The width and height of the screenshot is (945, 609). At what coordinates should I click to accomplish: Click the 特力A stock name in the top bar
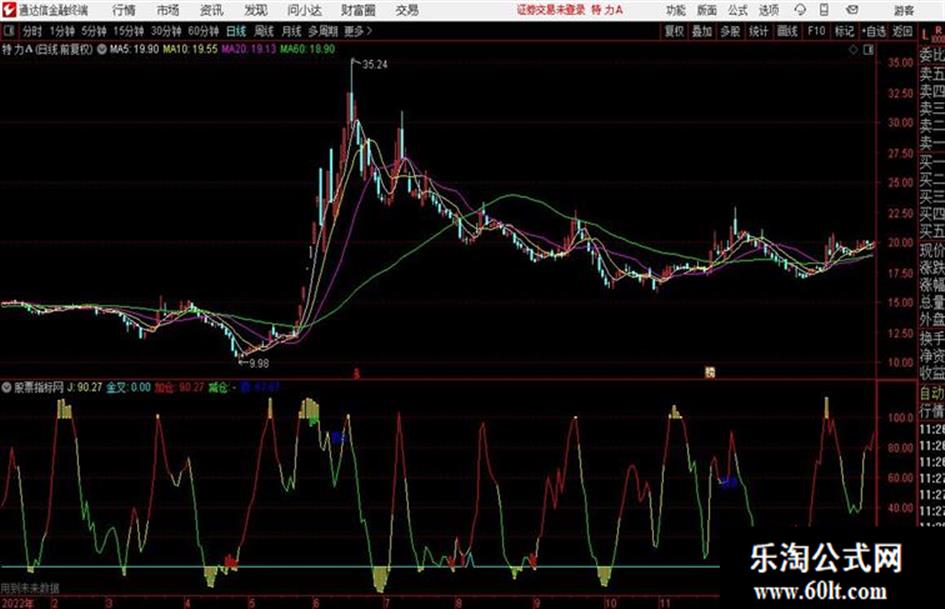(607, 10)
